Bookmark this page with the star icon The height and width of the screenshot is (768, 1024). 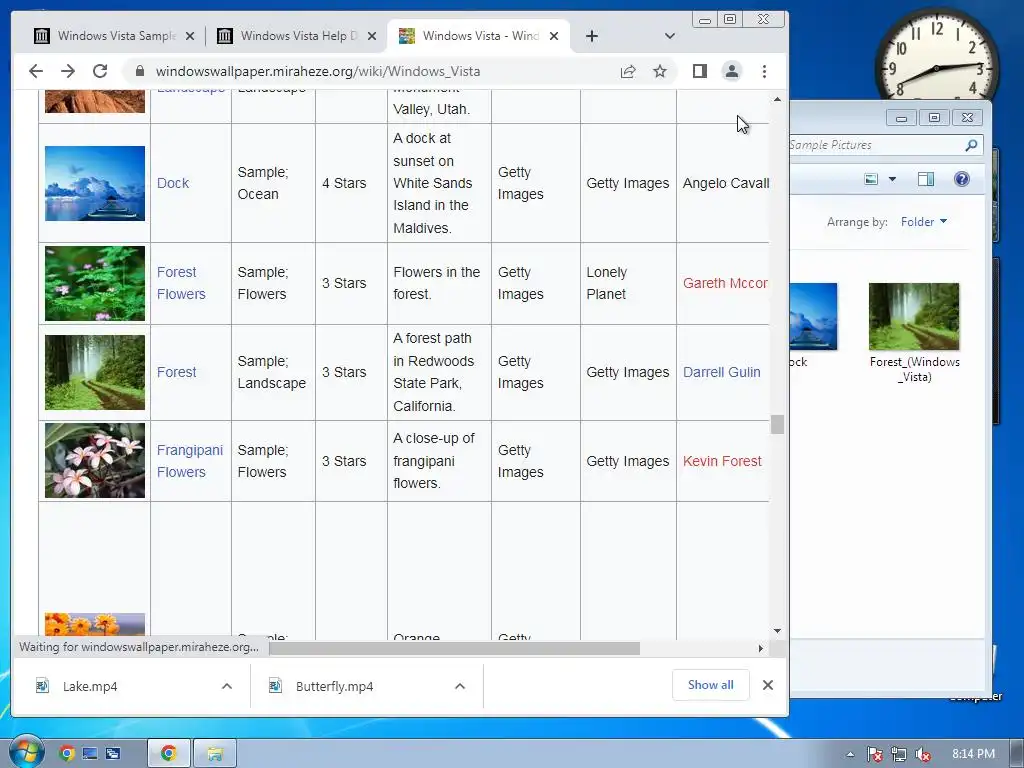point(660,71)
